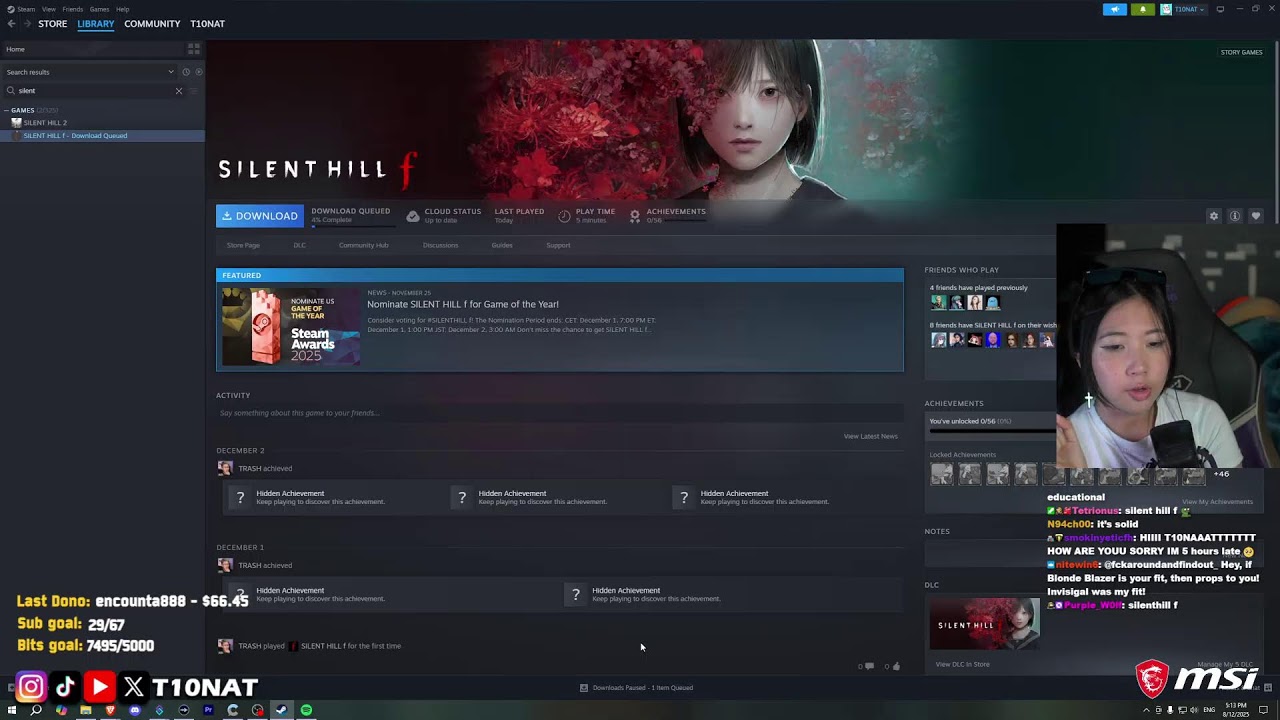
Task: Go back with the left arrow
Action: tap(11, 24)
